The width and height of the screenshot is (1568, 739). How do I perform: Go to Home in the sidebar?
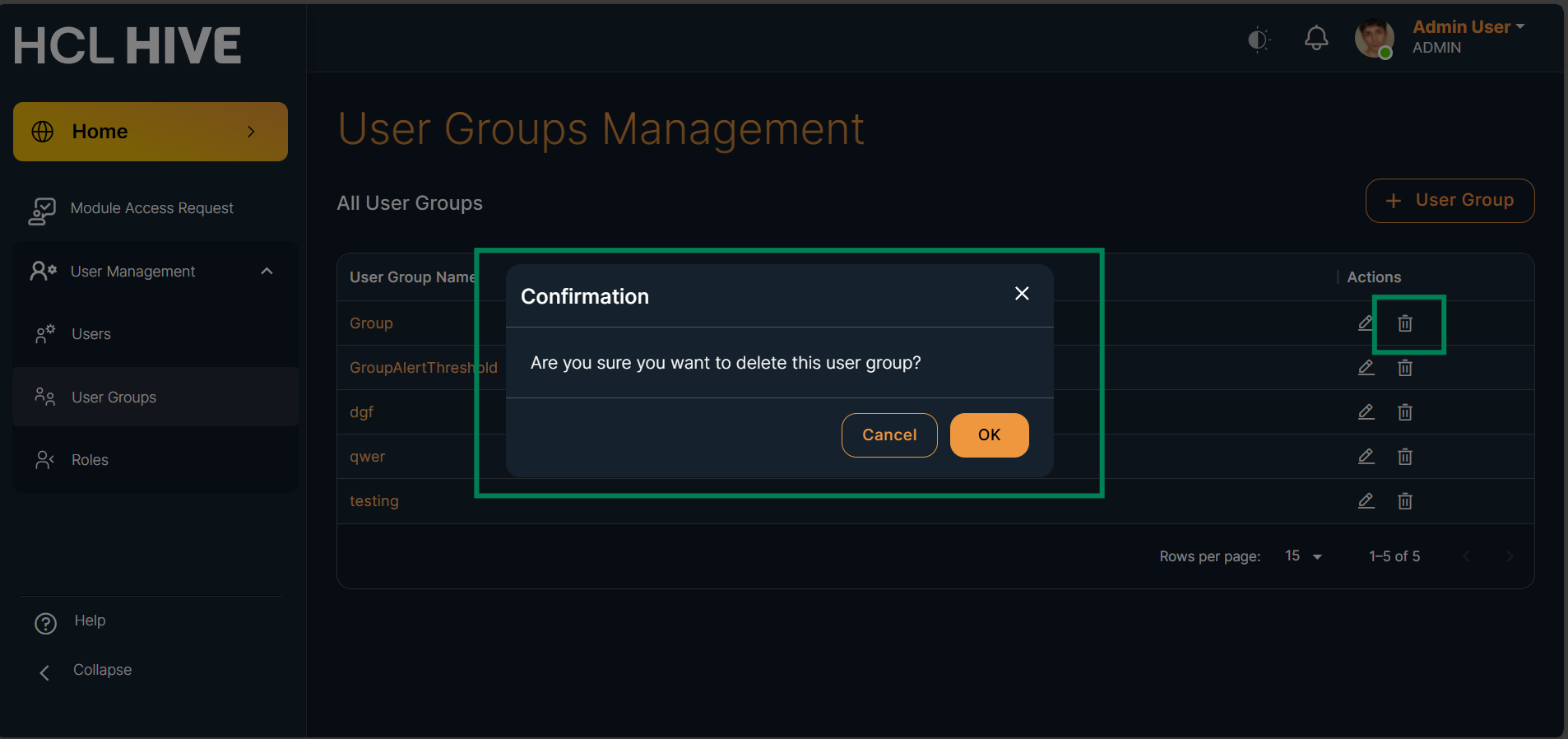[151, 132]
